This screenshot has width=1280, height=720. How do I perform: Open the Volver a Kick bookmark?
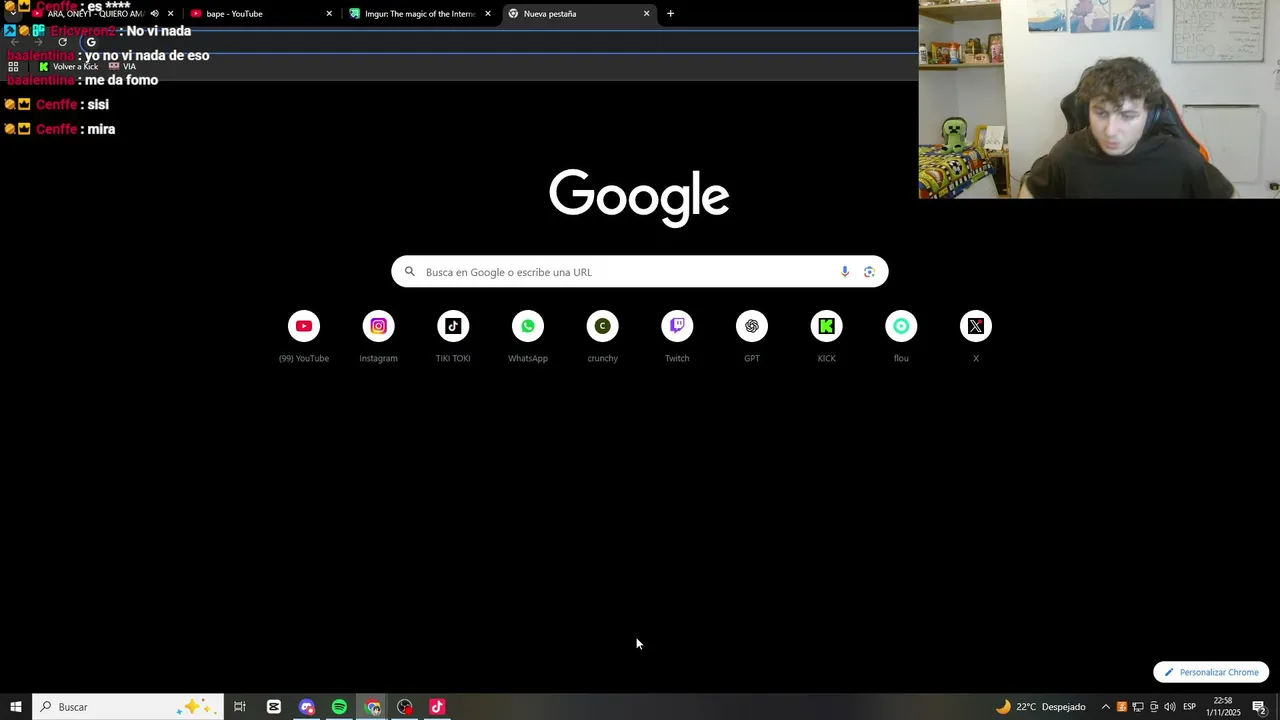(68, 67)
